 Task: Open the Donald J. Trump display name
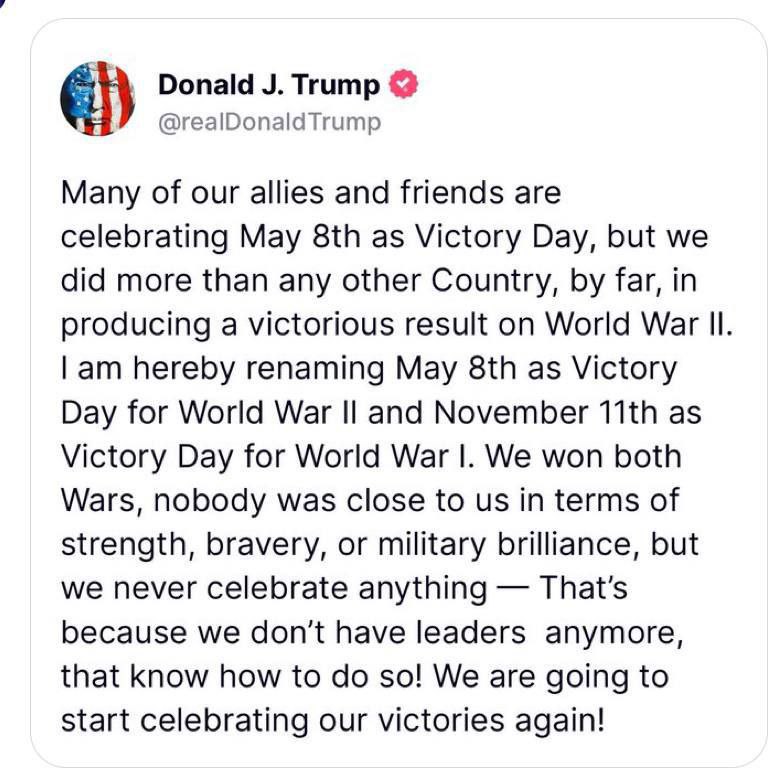pyautogui.click(x=269, y=86)
